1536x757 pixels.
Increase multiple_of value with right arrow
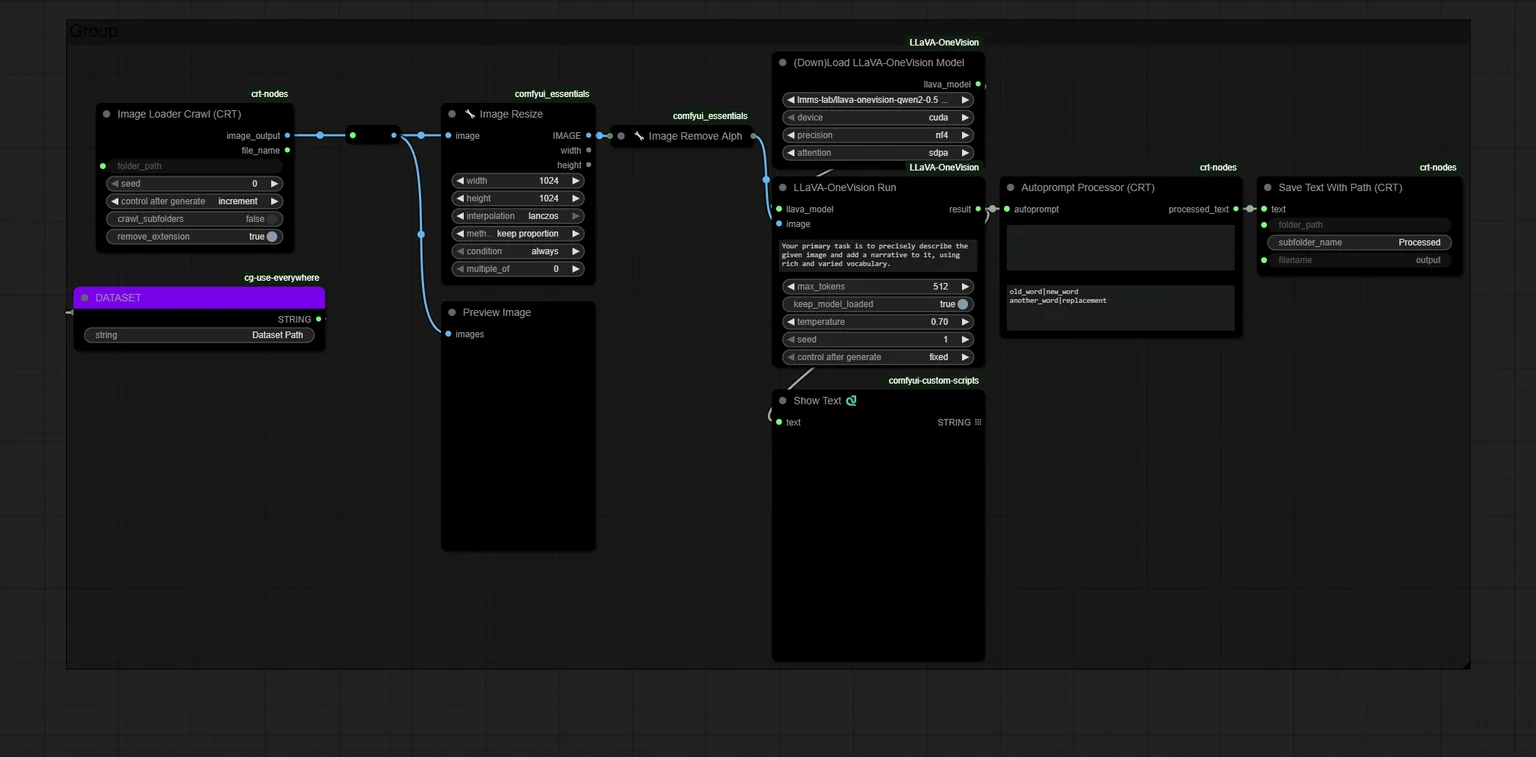pos(576,269)
